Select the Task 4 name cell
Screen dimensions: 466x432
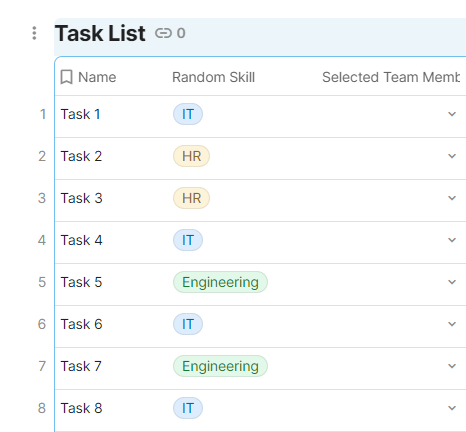tap(111, 242)
